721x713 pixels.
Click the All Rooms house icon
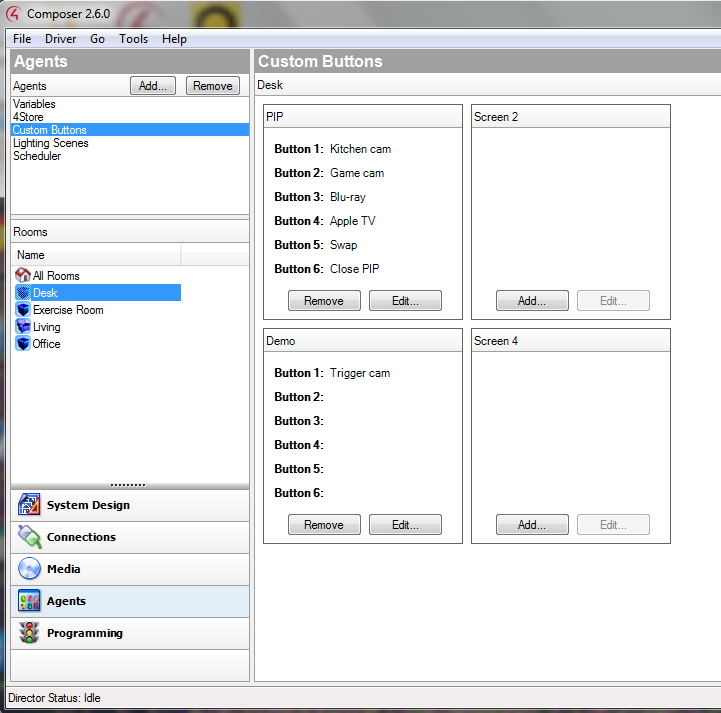(23, 275)
